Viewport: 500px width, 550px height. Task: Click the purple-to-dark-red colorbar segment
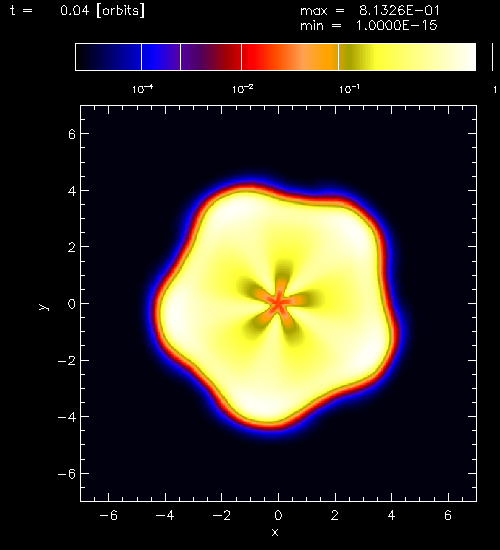click(x=211, y=57)
